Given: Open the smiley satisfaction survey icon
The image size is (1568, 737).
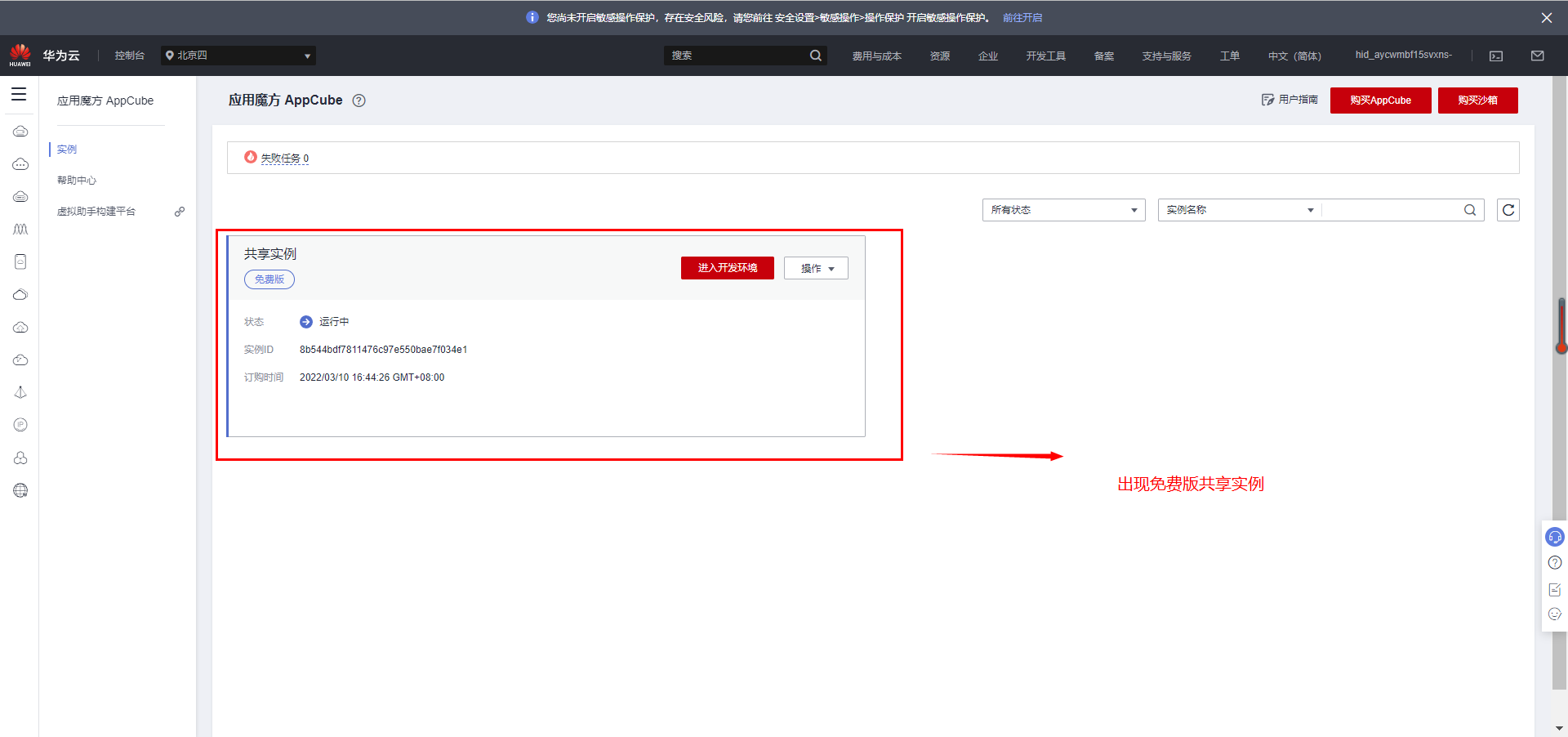Looking at the screenshot, I should coord(1555,614).
